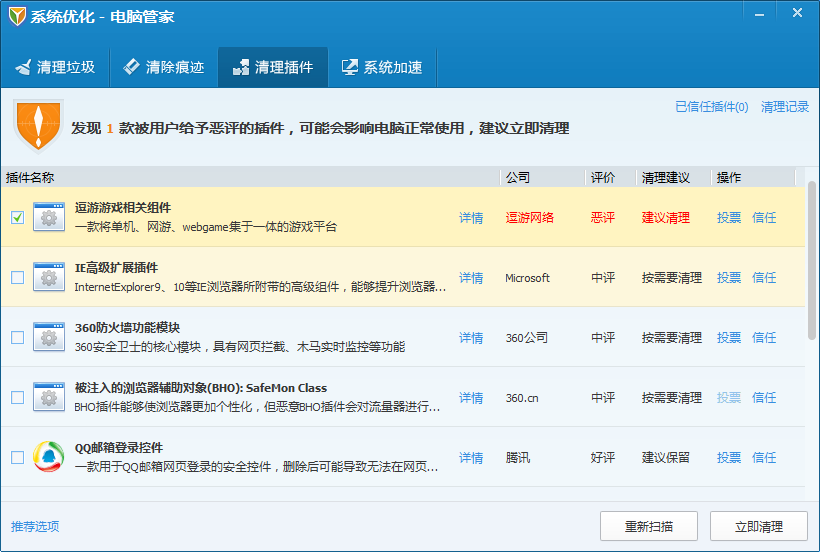Click the QQ邮箱登录控件 colorful icon
Image resolution: width=820 pixels, height=552 pixels.
[49, 457]
